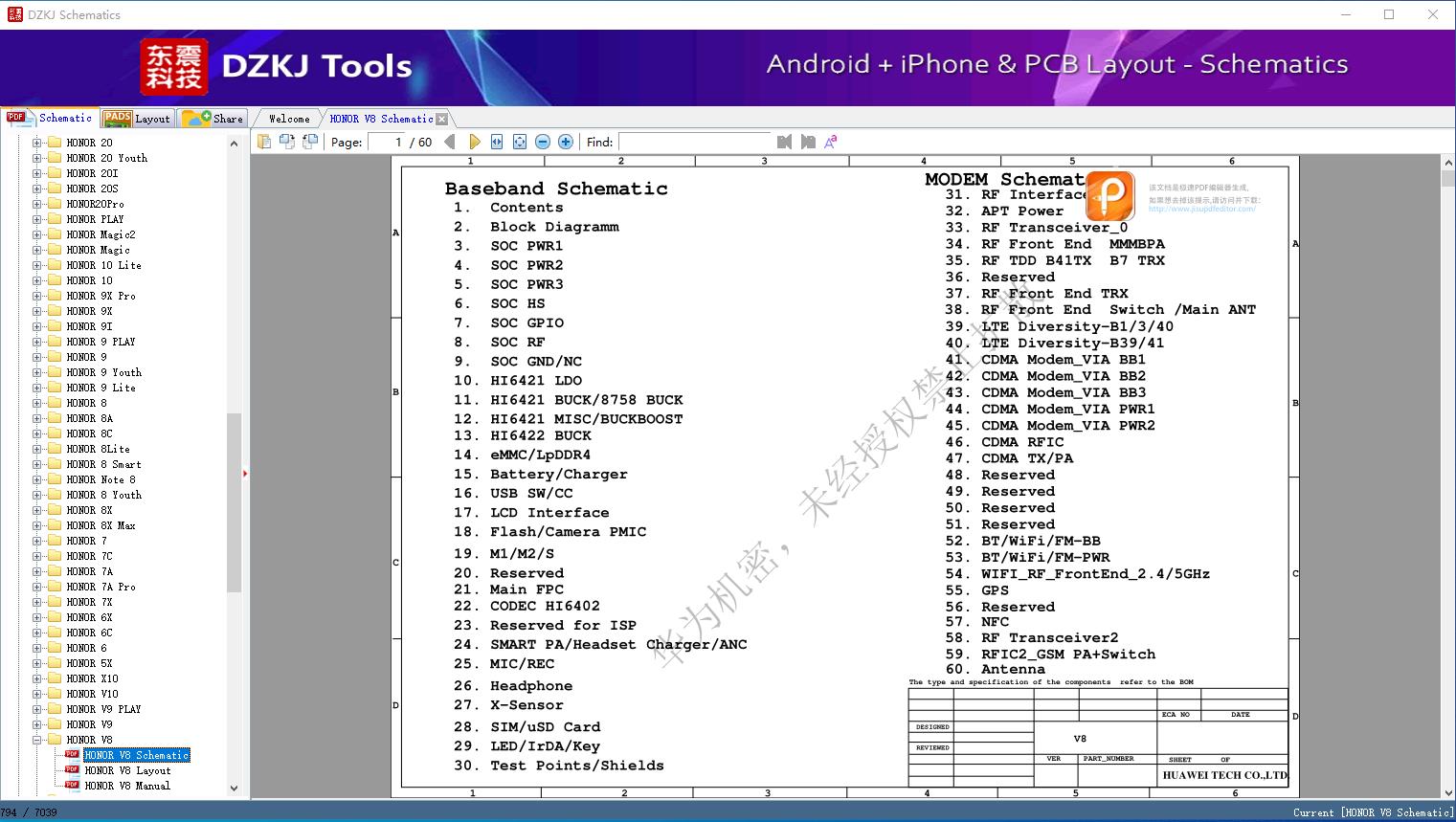The height and width of the screenshot is (822, 1456).
Task: Select the HONOR 6X folder
Action: [89, 617]
